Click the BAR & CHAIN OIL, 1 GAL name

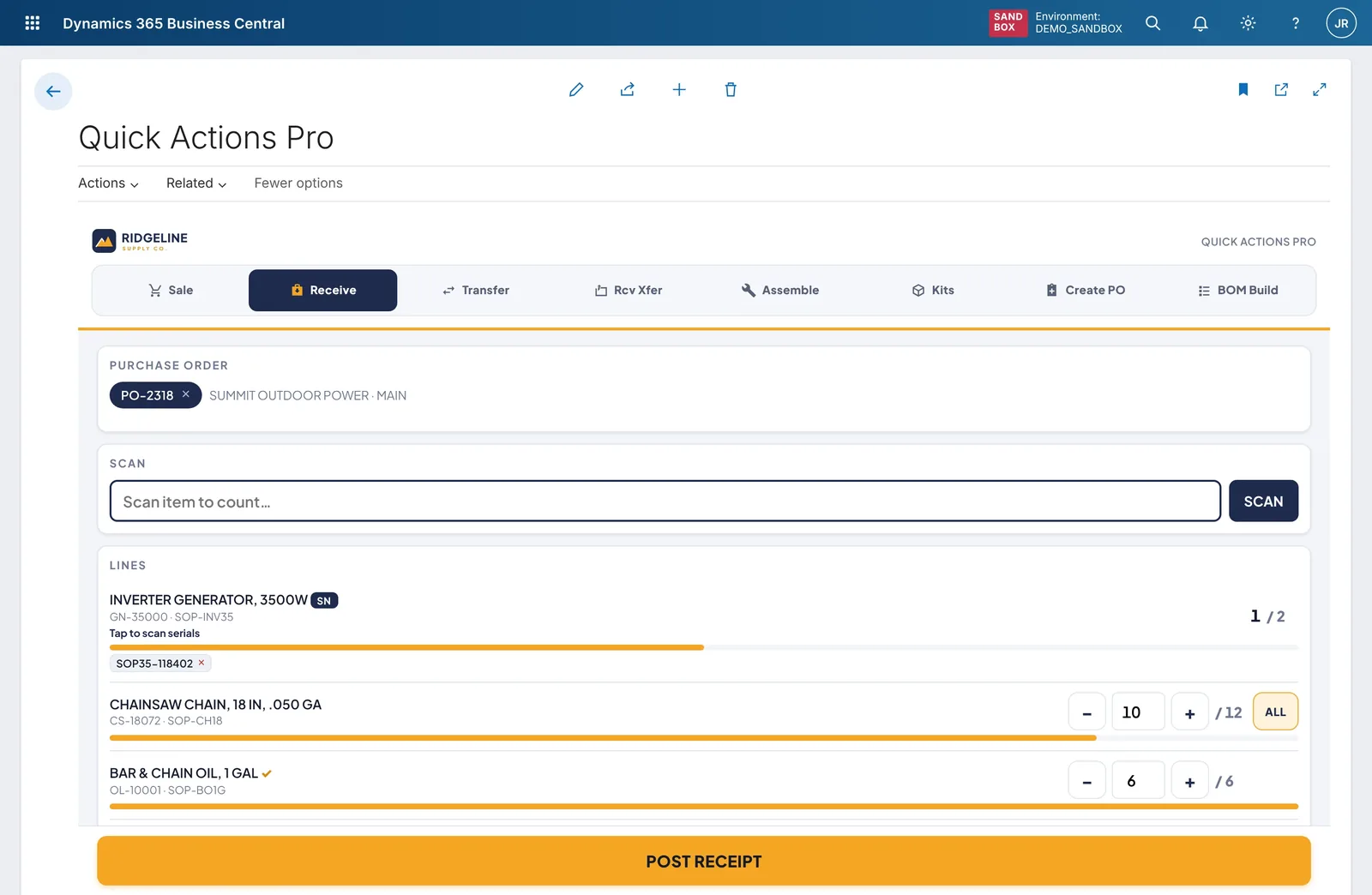pos(184,773)
